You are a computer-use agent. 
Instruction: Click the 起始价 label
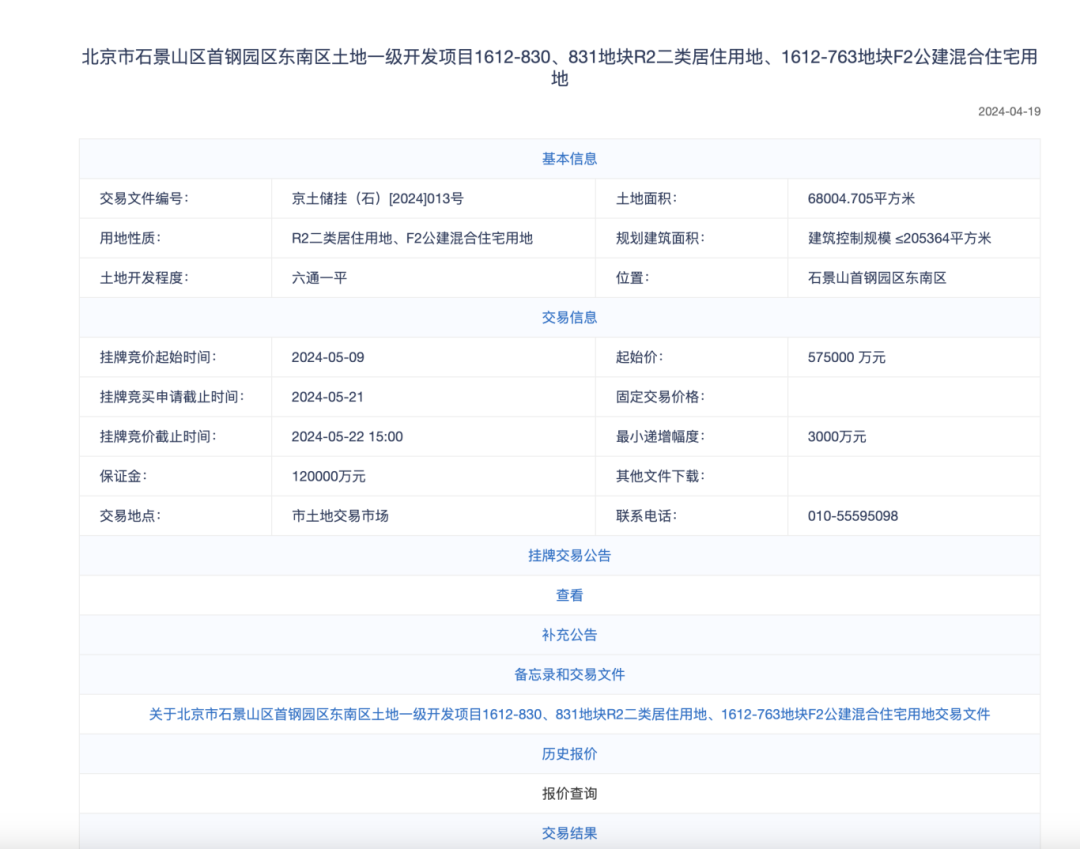639,357
